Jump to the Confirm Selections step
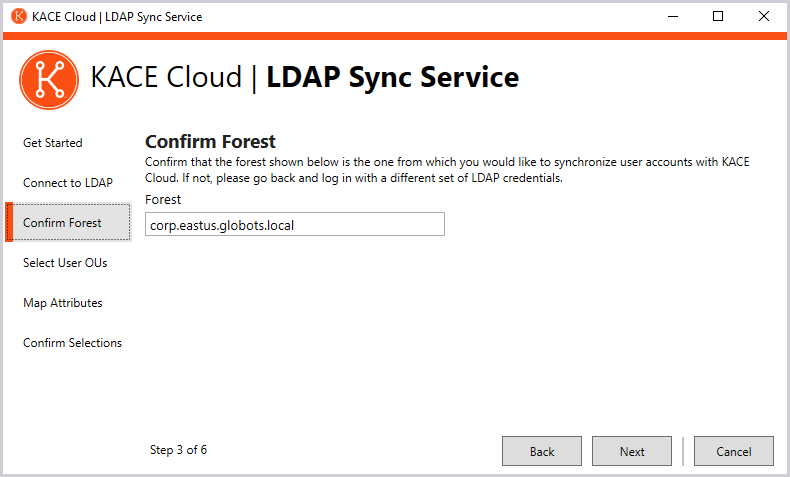 (72, 343)
